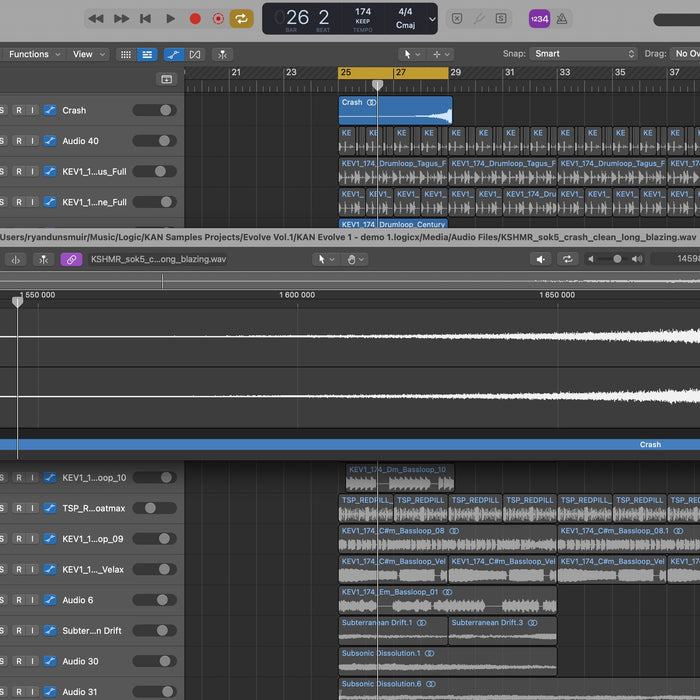The width and height of the screenshot is (700, 700).
Task: Toggle the Metronome icon
Action: 562,19
